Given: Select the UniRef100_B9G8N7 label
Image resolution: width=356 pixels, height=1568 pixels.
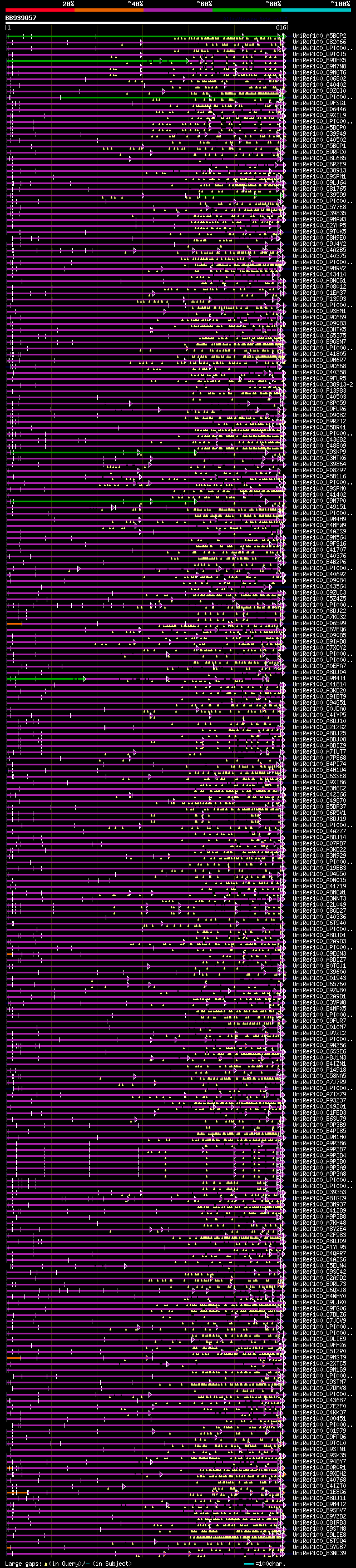Looking at the screenshot, I should tap(319, 342).
